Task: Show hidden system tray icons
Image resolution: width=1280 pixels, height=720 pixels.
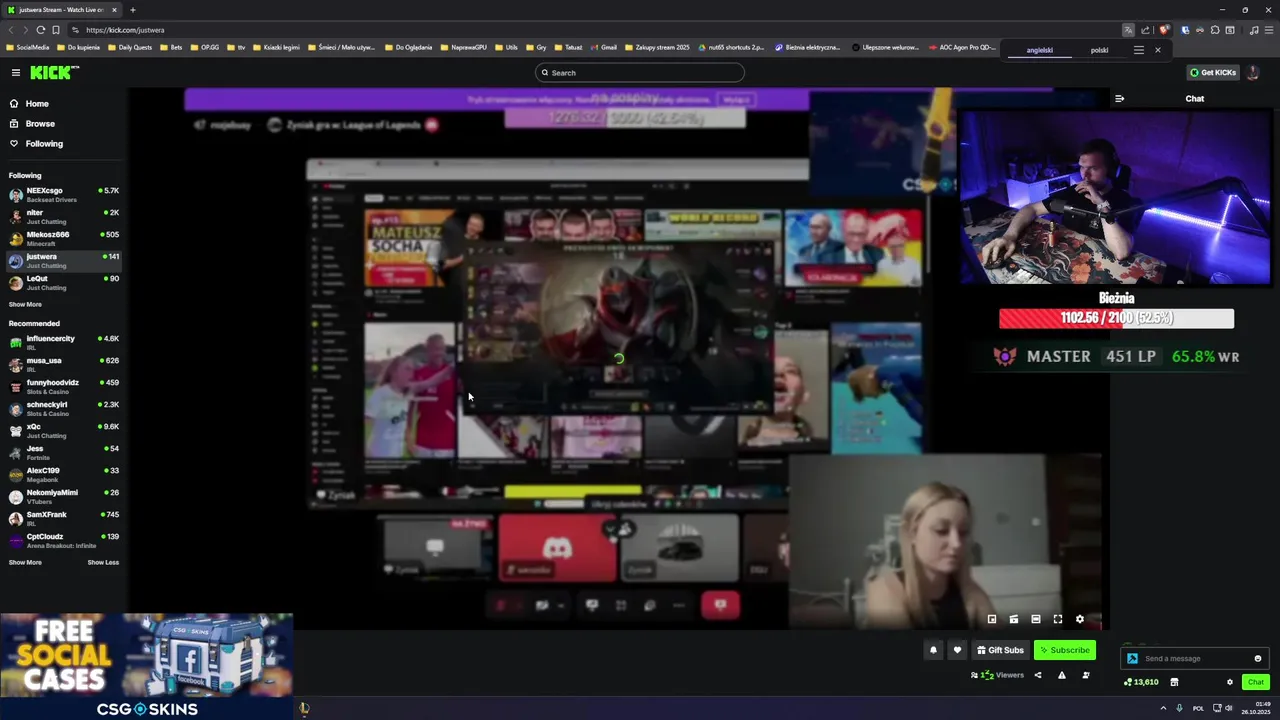Action: (x=1163, y=708)
